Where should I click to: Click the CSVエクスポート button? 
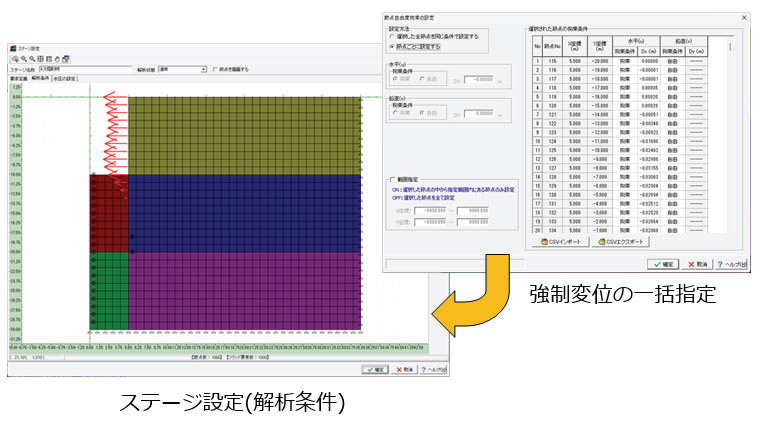tap(621, 241)
